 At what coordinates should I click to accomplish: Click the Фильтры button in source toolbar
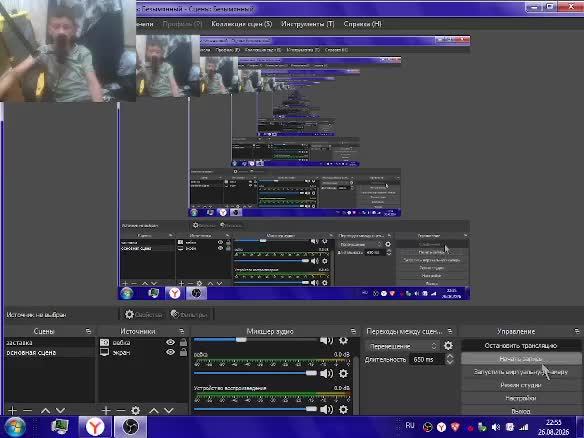tap(189, 314)
